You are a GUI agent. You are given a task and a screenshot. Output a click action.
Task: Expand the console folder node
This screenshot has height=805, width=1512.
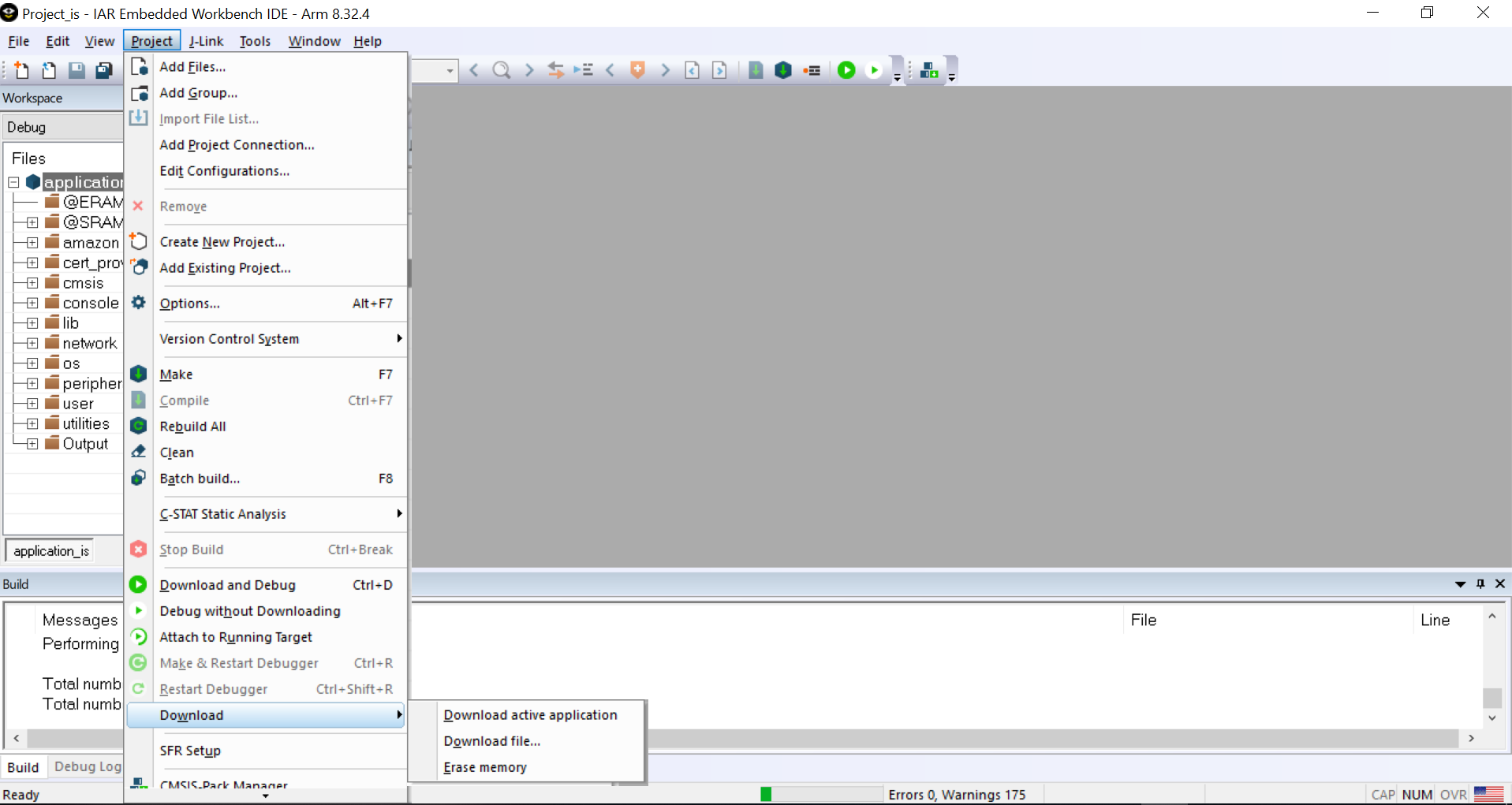pos(32,303)
